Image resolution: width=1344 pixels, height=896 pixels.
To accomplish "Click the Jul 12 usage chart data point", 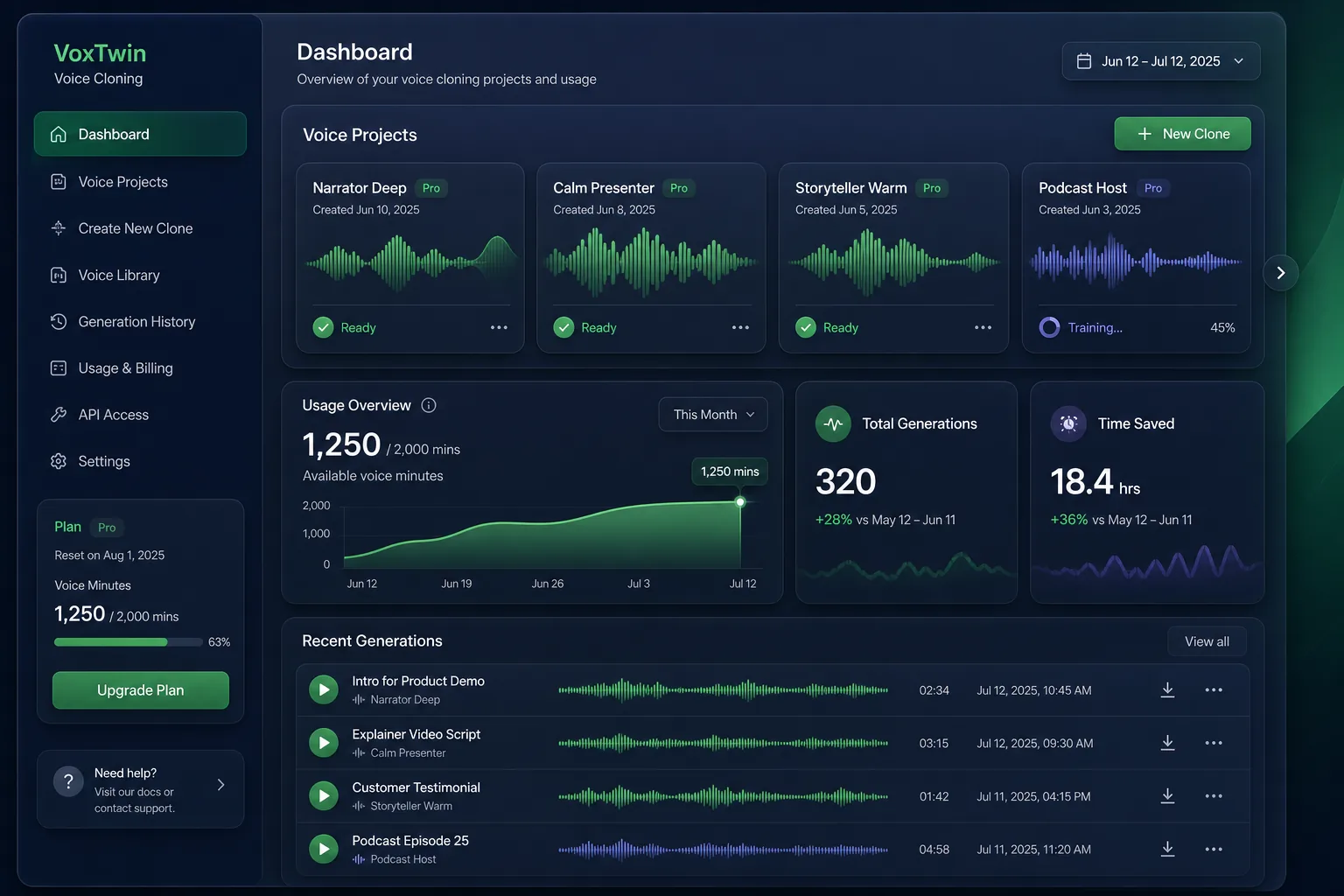I will click(740, 501).
